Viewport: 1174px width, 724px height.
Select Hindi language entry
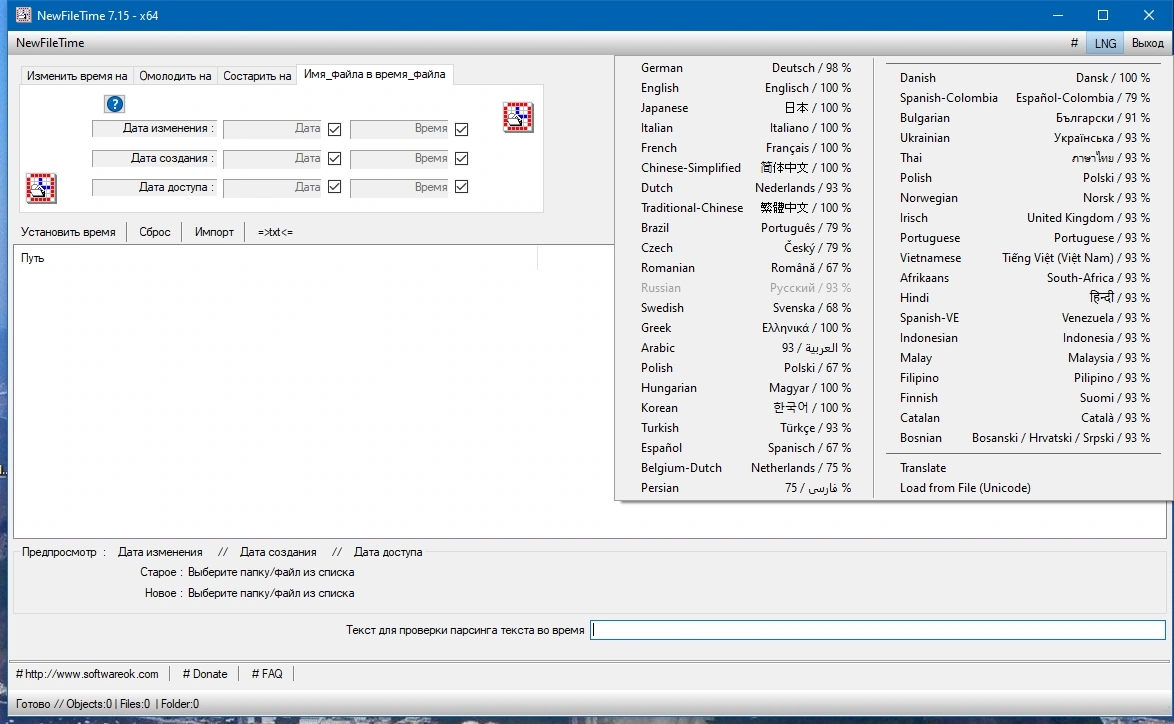click(x=1024, y=298)
